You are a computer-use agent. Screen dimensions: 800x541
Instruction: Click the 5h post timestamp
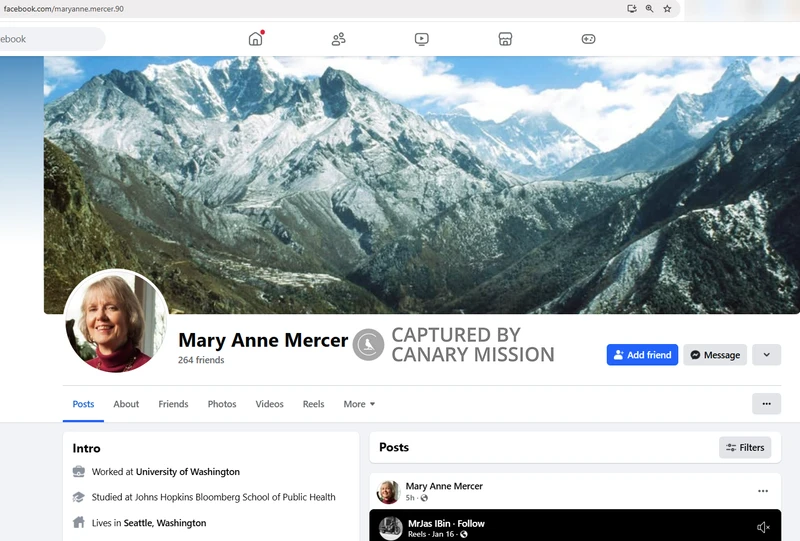tap(410, 498)
